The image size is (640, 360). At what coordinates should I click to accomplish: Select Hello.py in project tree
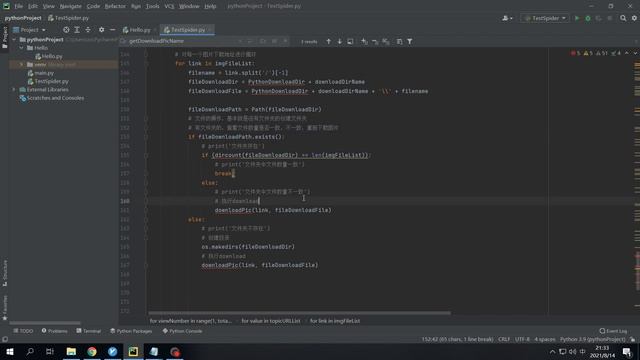click(49, 56)
